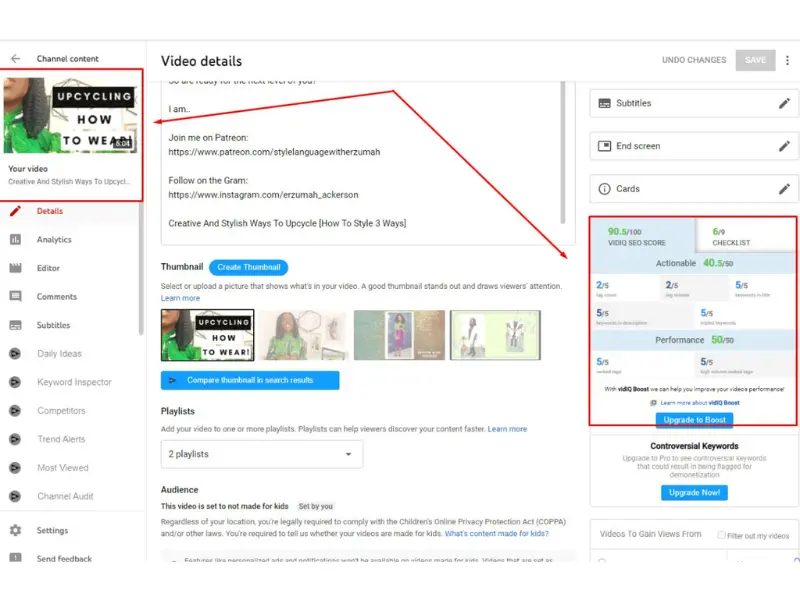Click the Send feedback icon
800x600 pixels.
coord(16,558)
